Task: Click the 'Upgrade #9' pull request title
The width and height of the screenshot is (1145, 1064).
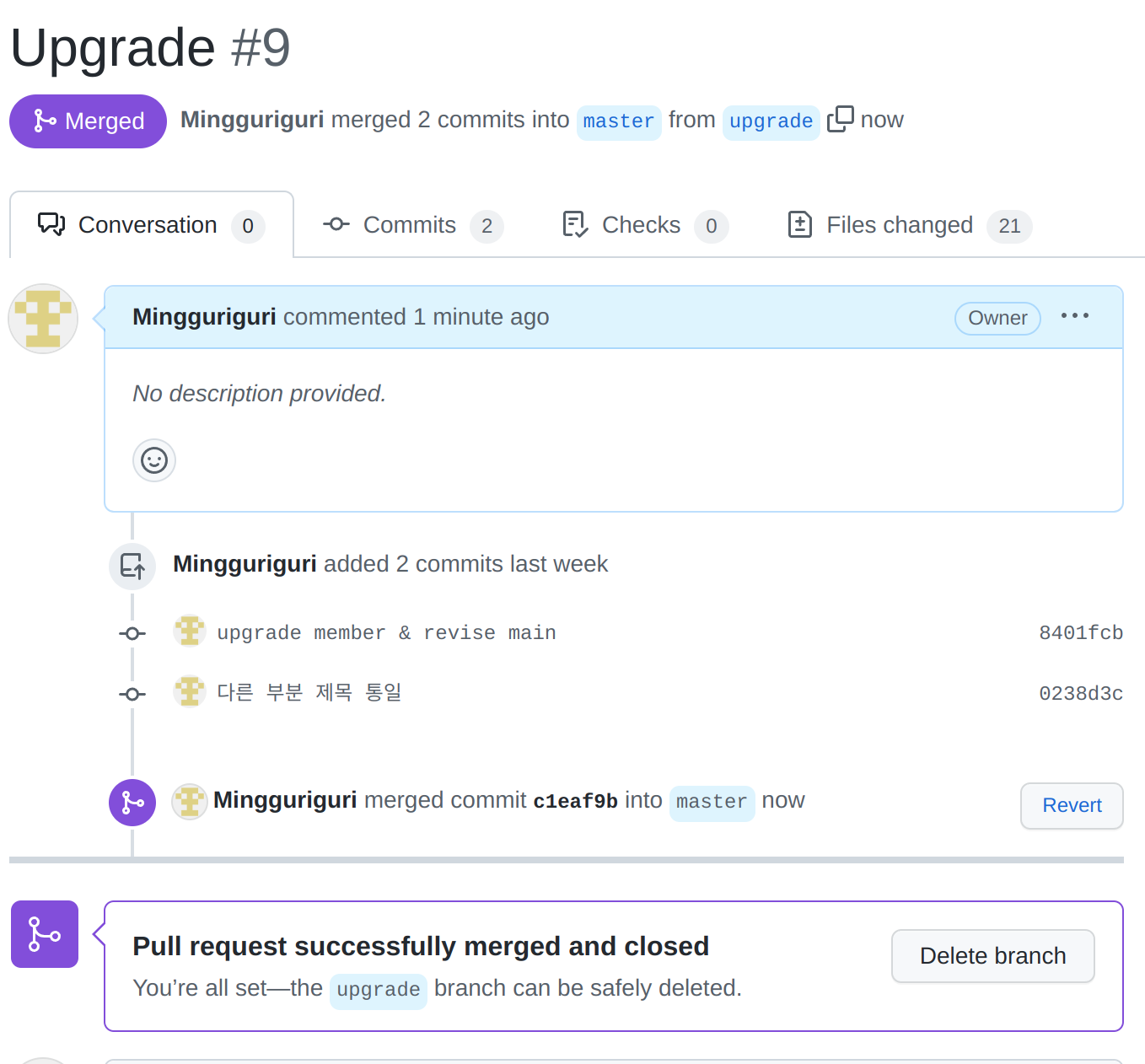Action: [150, 48]
